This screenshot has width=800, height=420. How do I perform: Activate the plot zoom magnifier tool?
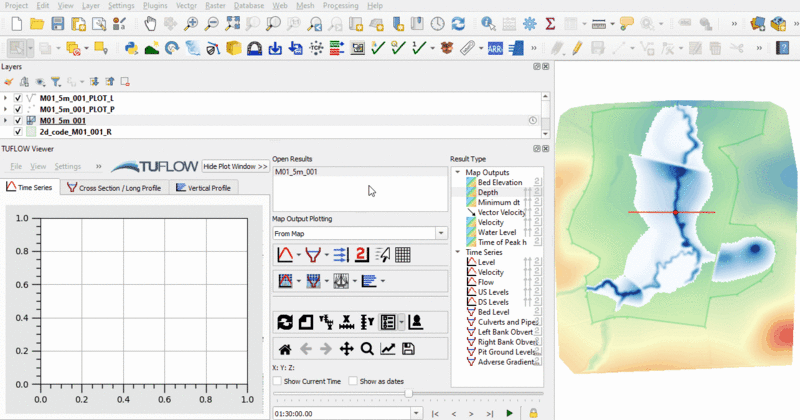[367, 349]
